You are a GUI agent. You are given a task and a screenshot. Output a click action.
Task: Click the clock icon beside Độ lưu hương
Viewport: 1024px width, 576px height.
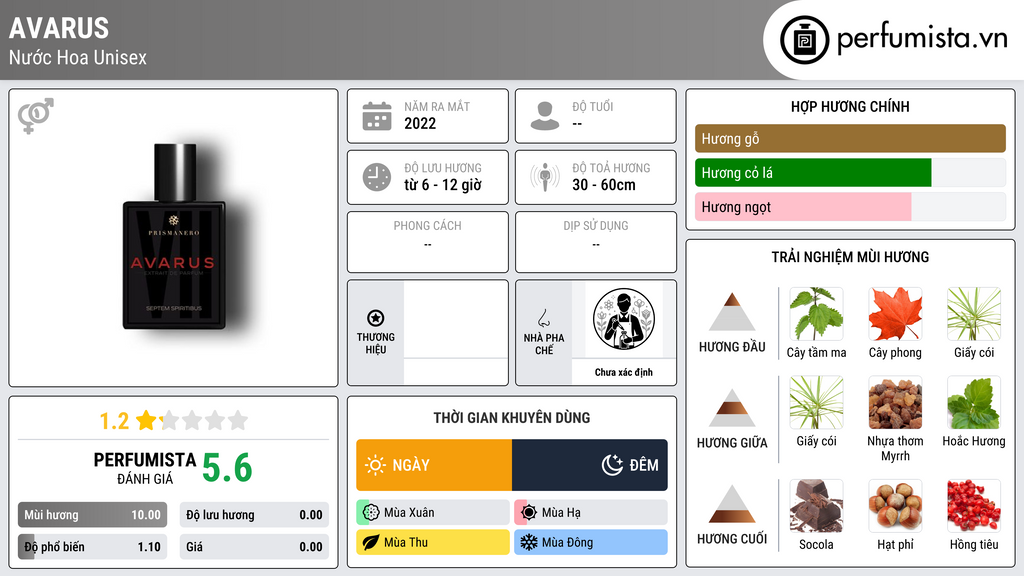pos(377,177)
